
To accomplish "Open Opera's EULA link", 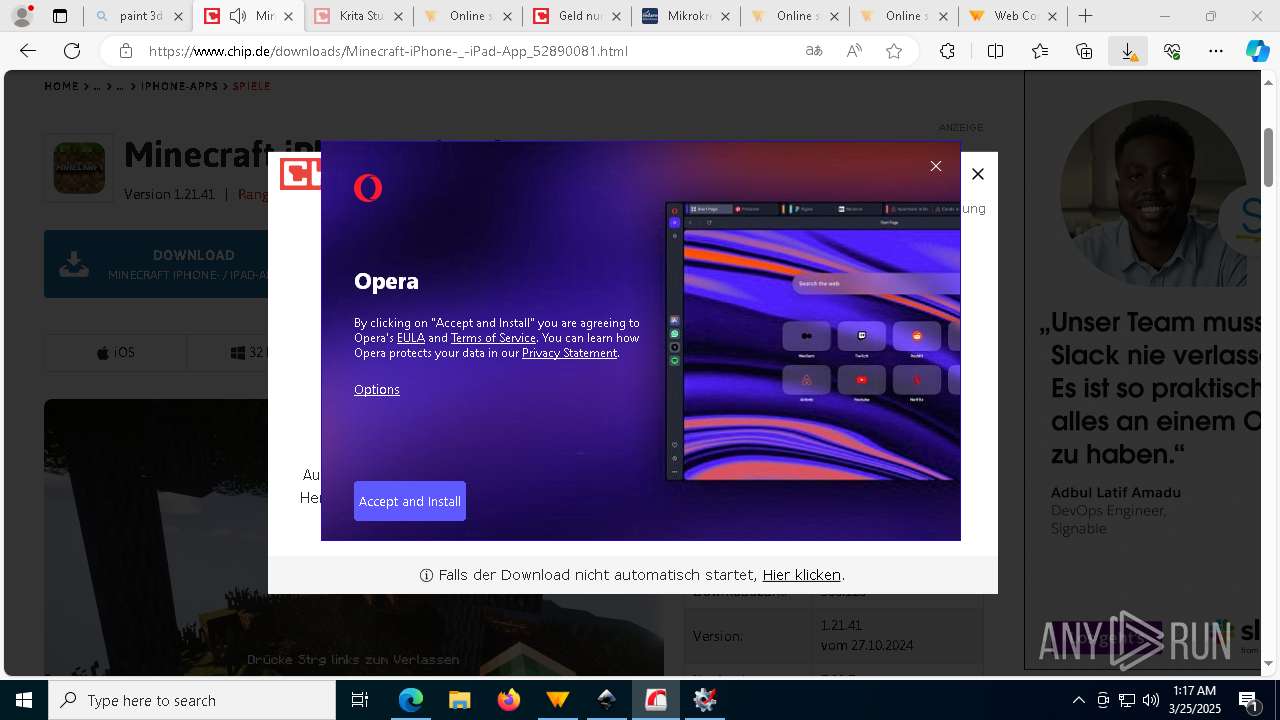I will (411, 338).
